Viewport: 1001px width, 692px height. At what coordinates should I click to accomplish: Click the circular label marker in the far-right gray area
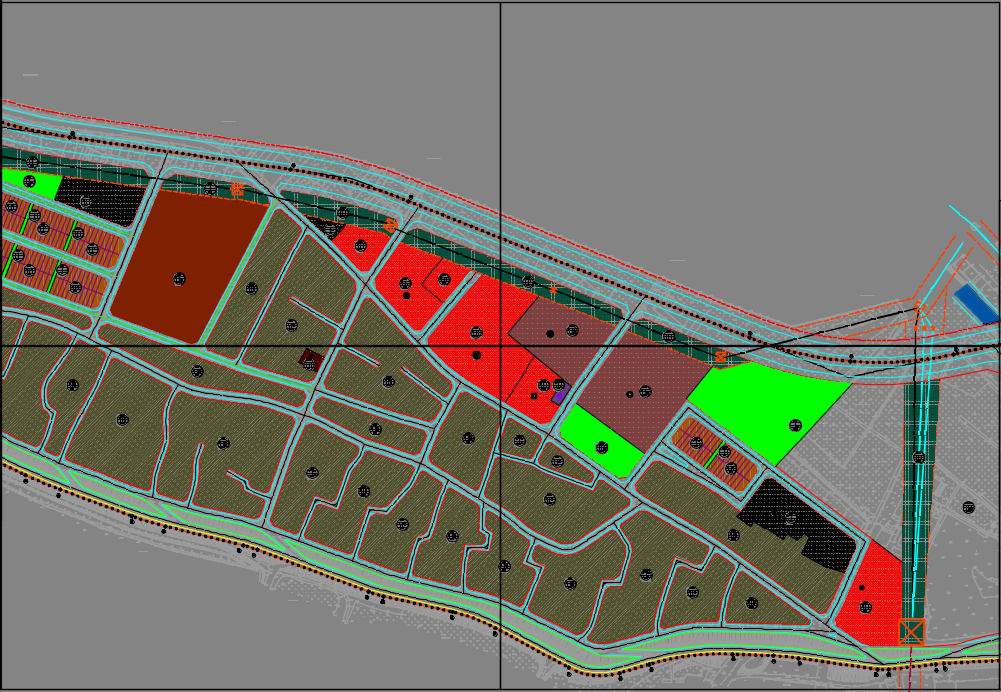968,507
